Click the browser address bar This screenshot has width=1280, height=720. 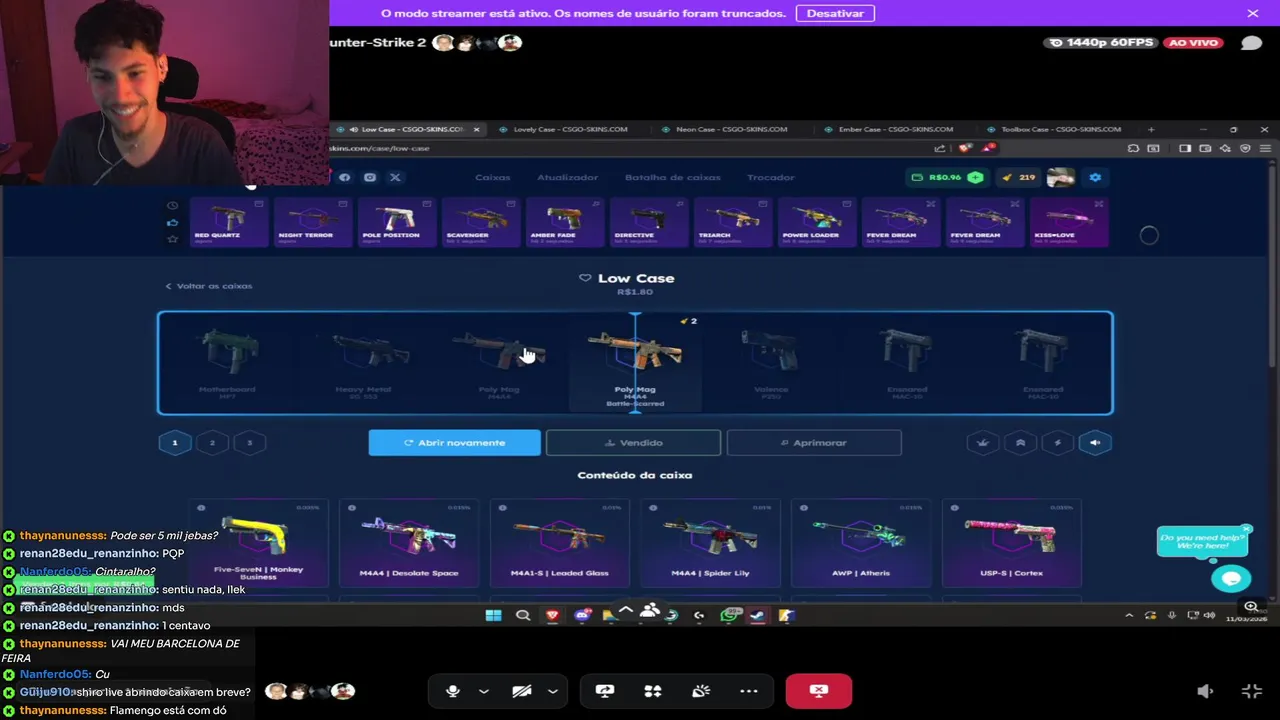click(x=630, y=148)
